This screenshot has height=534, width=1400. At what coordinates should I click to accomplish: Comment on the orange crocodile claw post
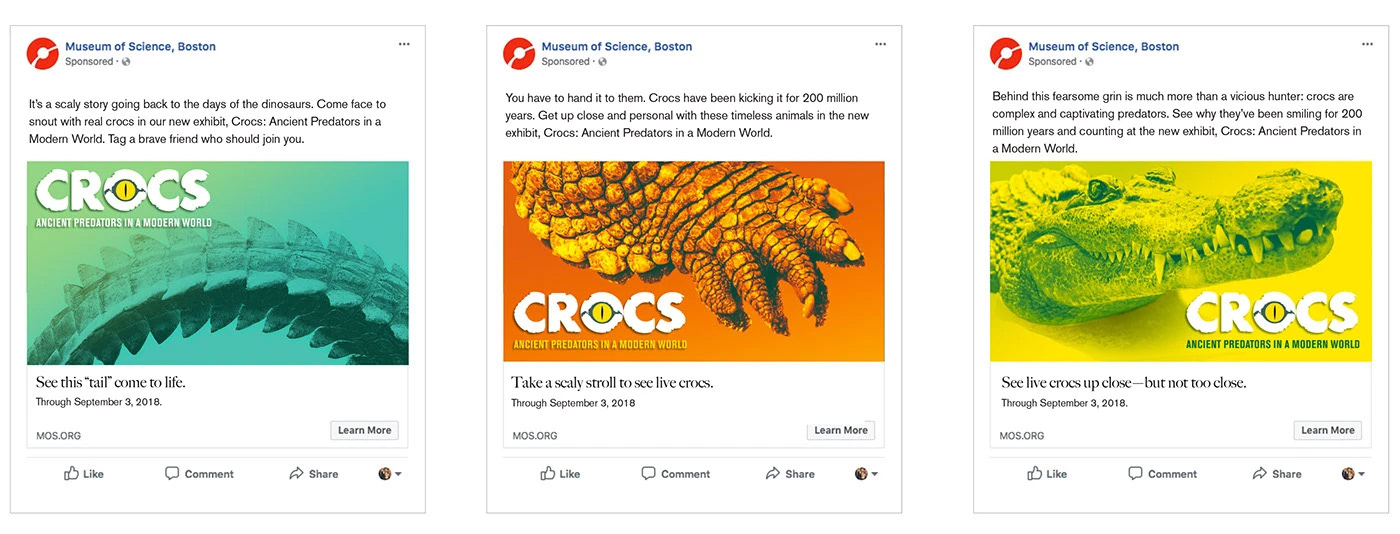(675, 474)
